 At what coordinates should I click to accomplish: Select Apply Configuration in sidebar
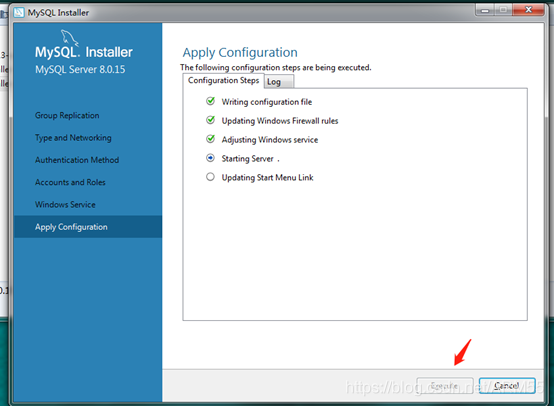pyautogui.click(x=88, y=227)
